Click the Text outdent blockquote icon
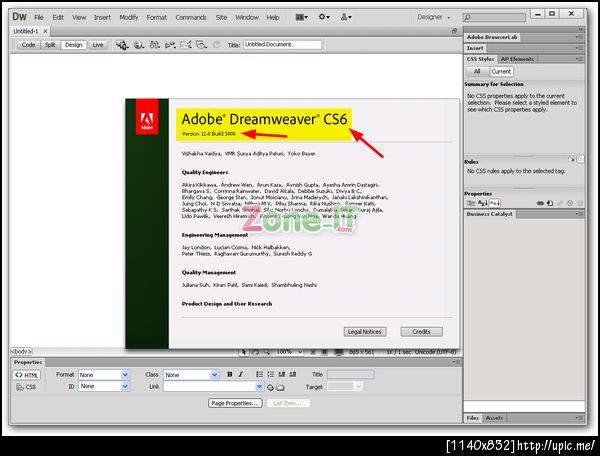This screenshot has height=456, width=600. point(282,375)
